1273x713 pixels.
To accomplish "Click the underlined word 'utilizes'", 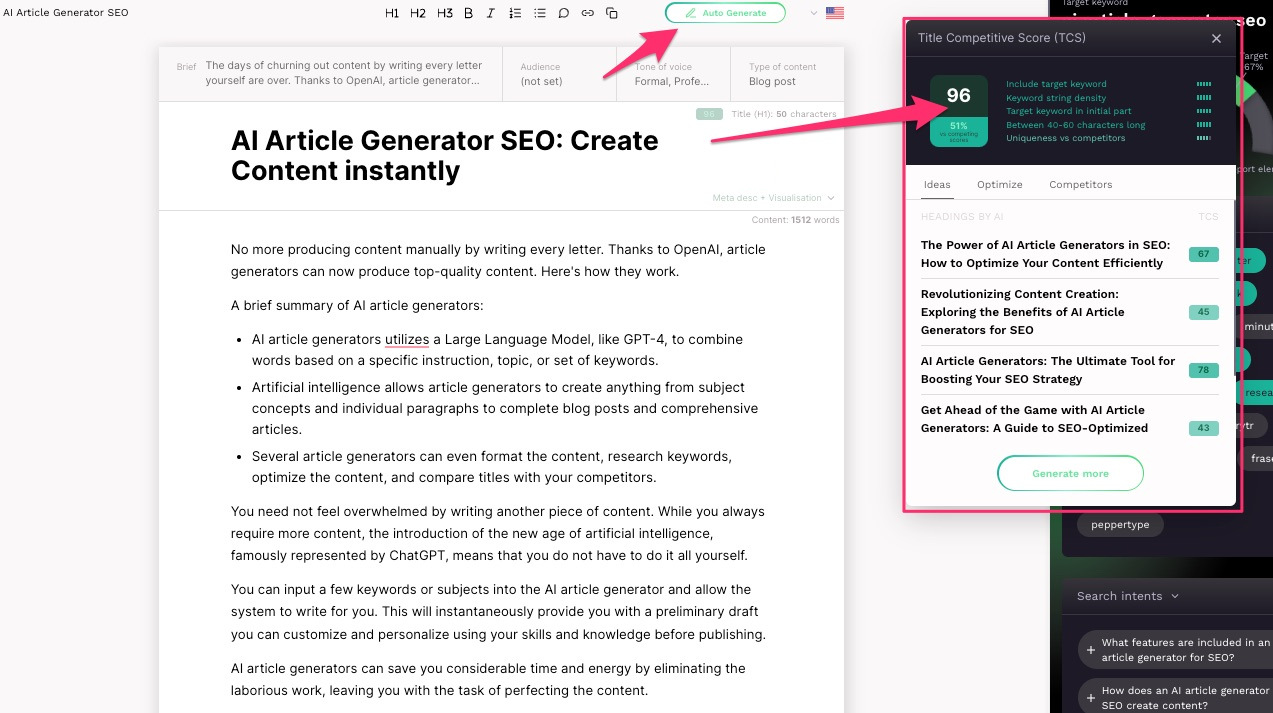I will (x=406, y=339).
